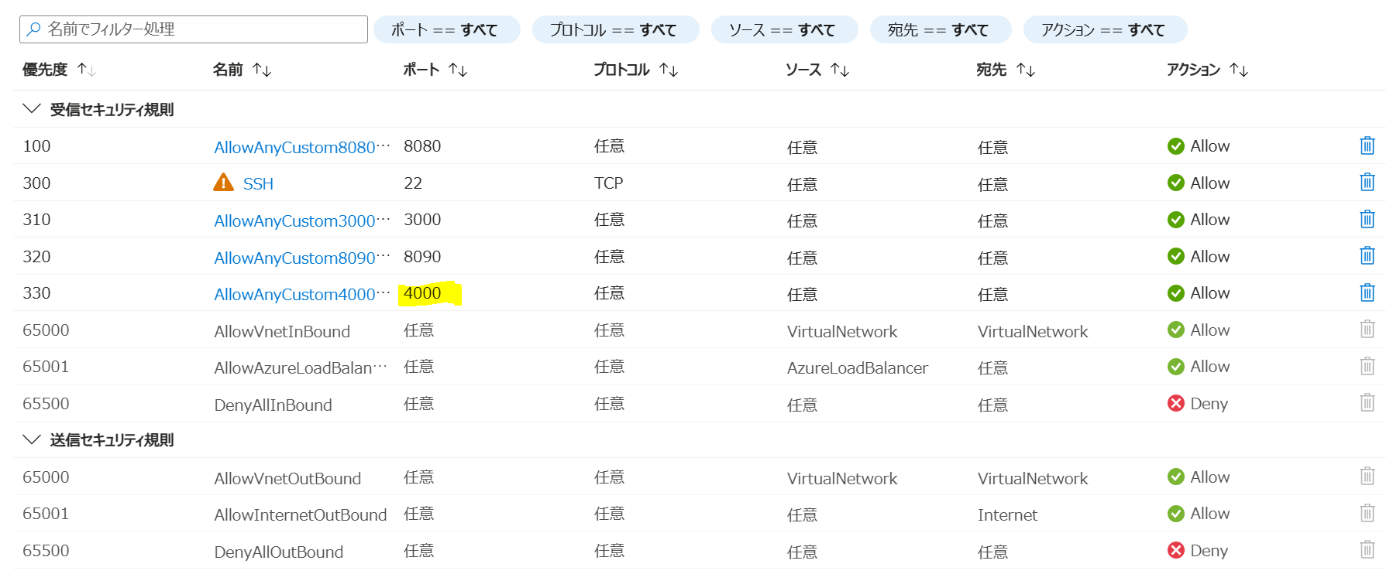The height and width of the screenshot is (581, 1400).
Task: Select the DenyAllInBound rule name
Action: click(x=273, y=405)
